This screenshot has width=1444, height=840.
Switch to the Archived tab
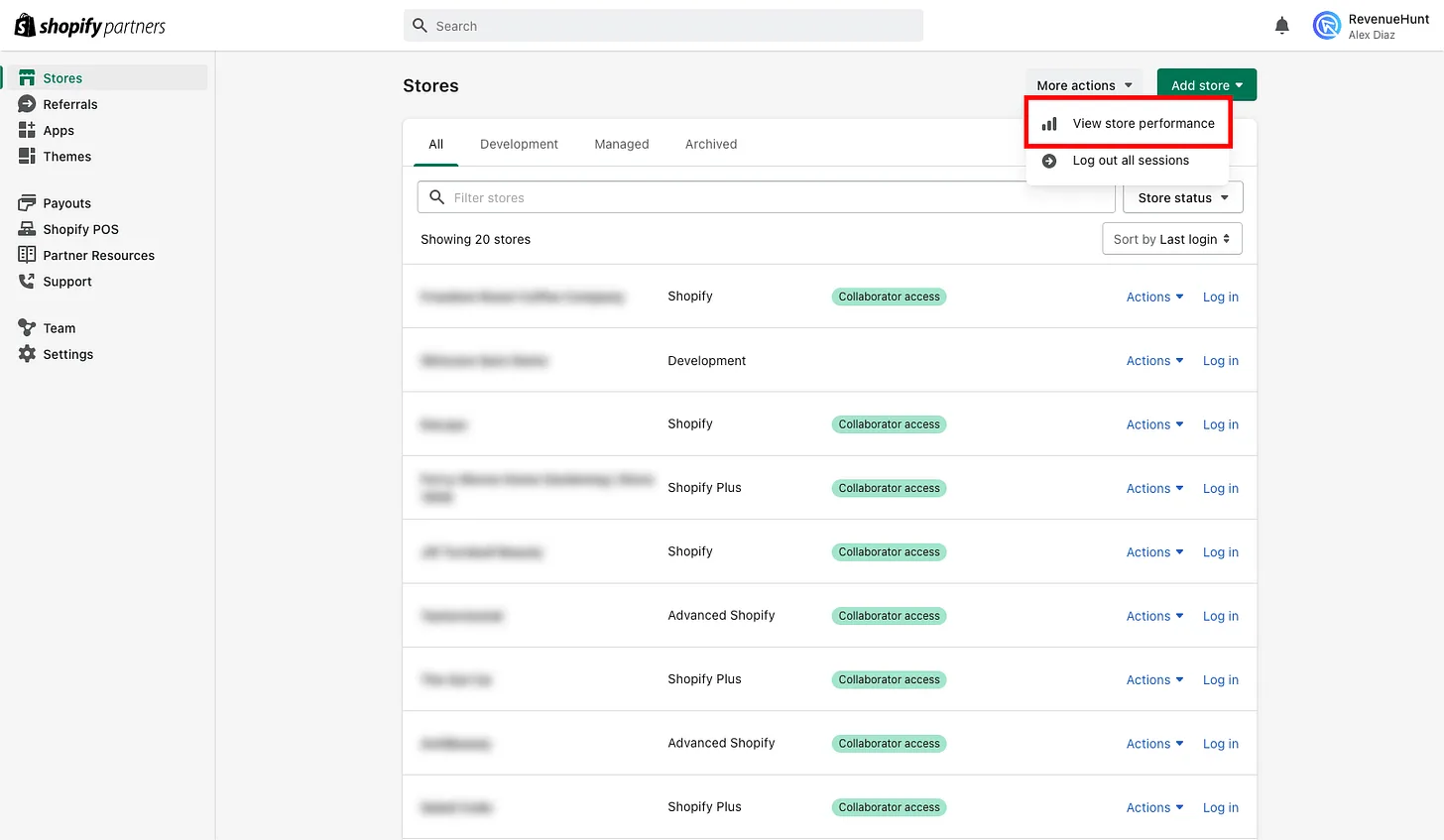pos(711,144)
